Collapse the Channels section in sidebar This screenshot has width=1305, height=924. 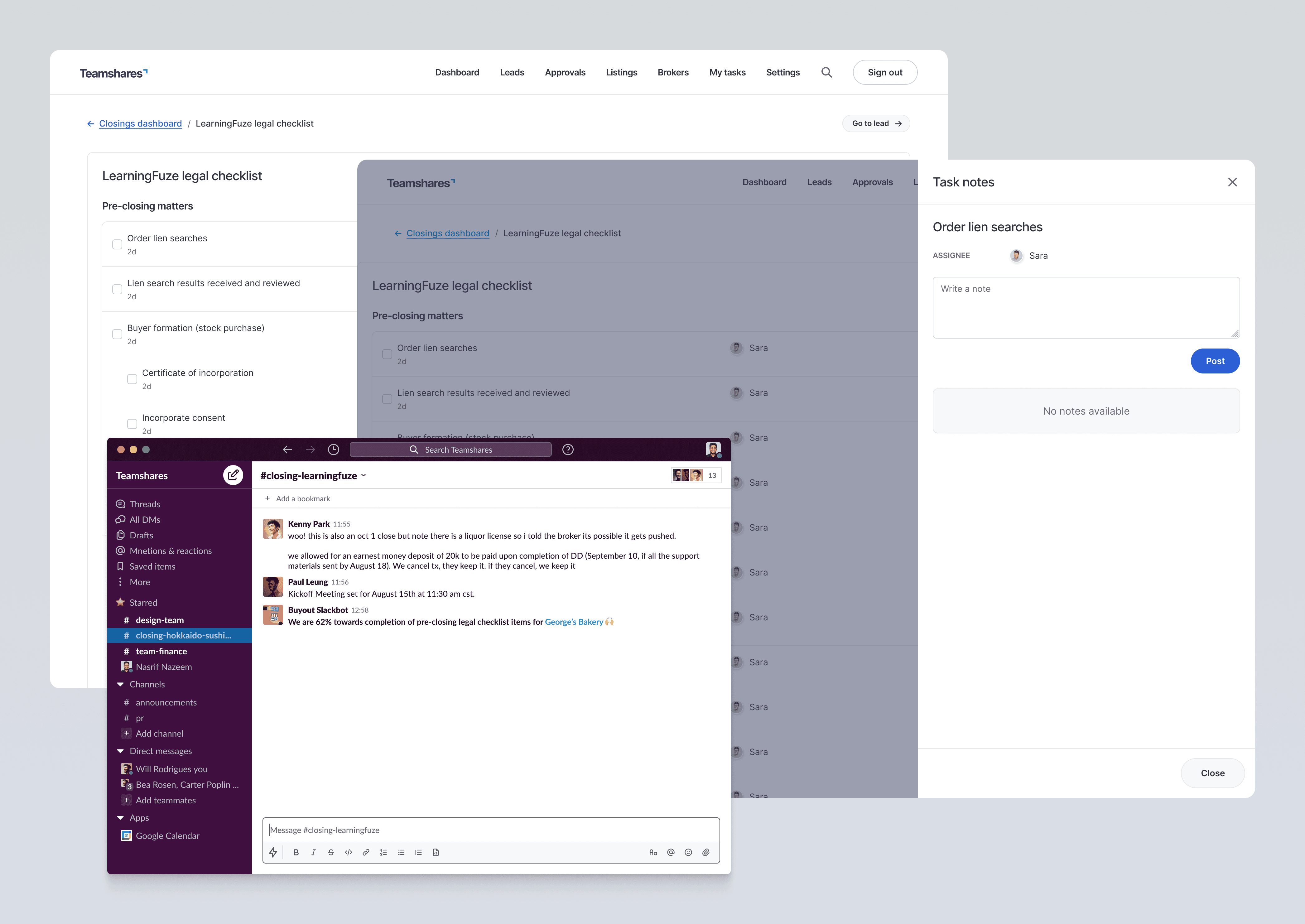tap(121, 685)
